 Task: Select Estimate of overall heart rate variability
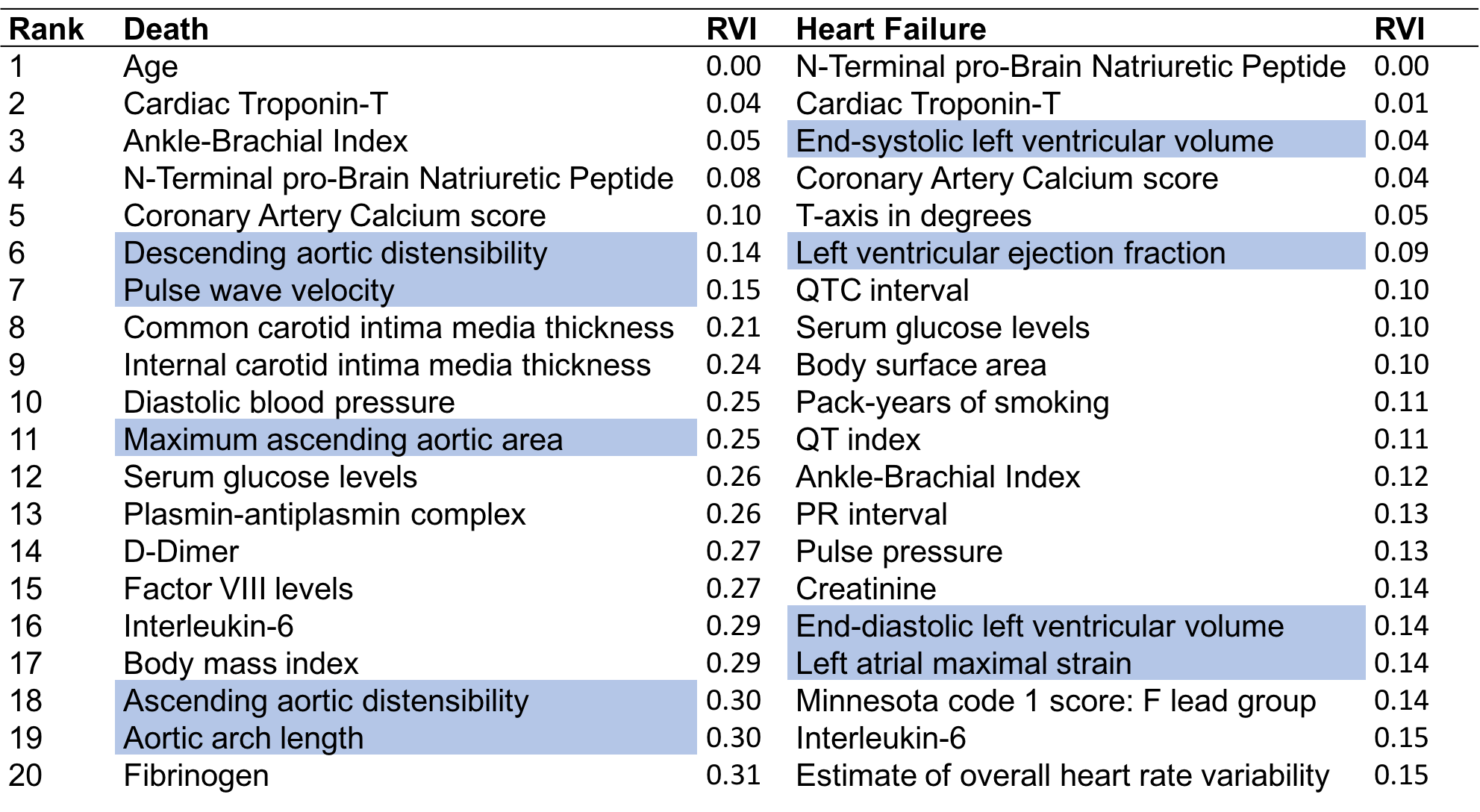coord(1062,775)
